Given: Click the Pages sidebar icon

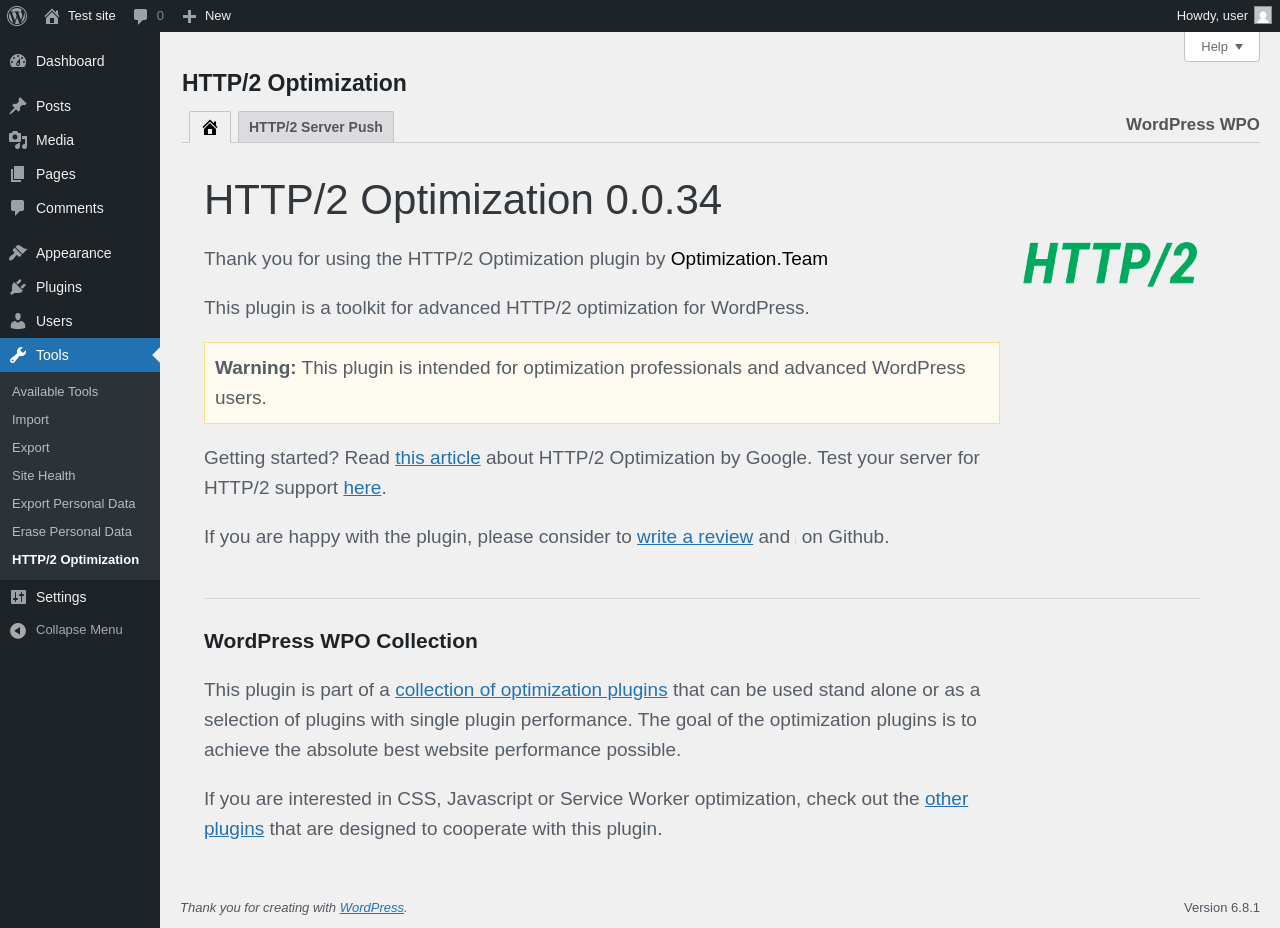Looking at the screenshot, I should (18, 174).
